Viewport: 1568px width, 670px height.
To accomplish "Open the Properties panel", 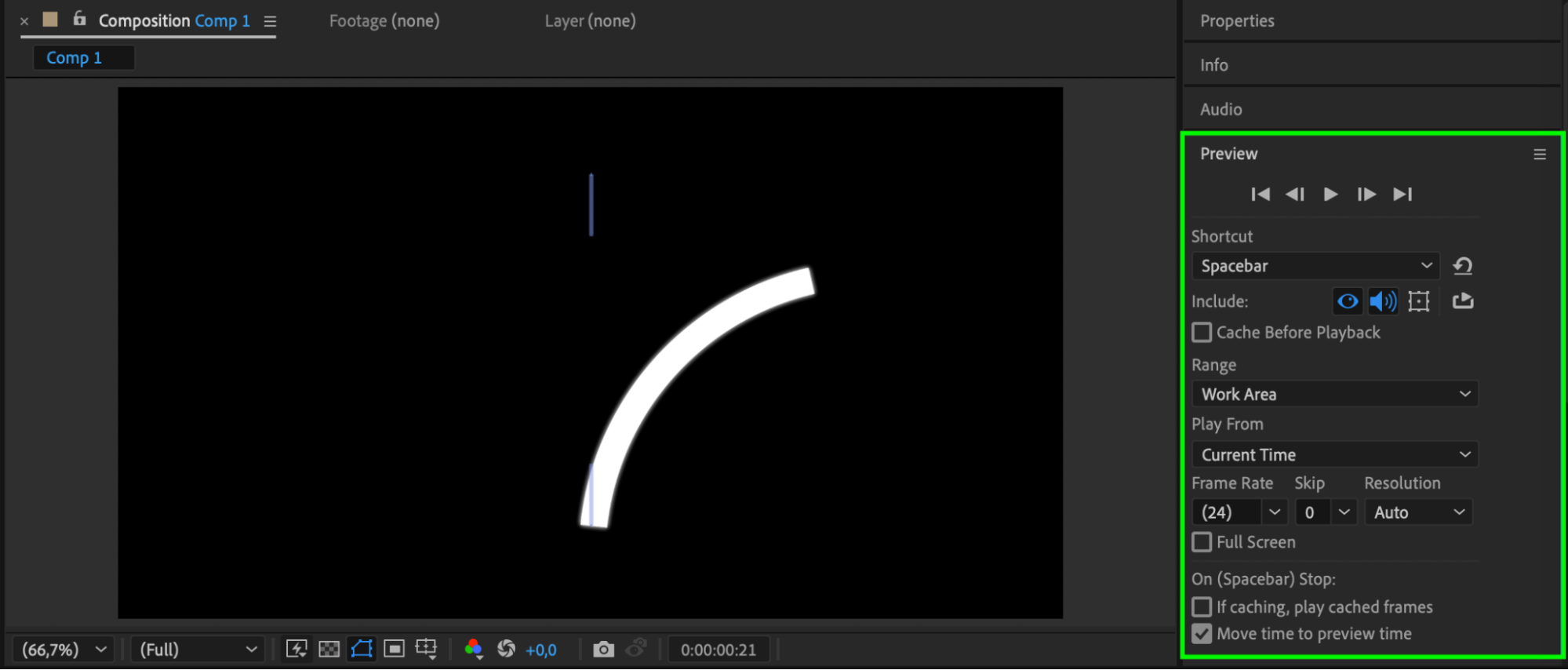I will [1237, 21].
